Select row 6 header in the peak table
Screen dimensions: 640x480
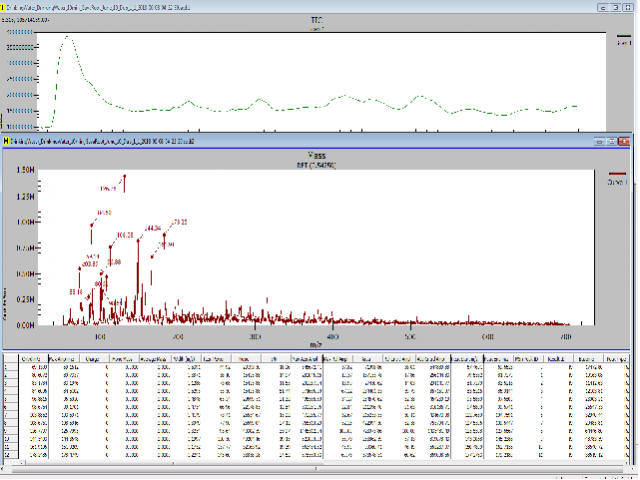pos(11,407)
